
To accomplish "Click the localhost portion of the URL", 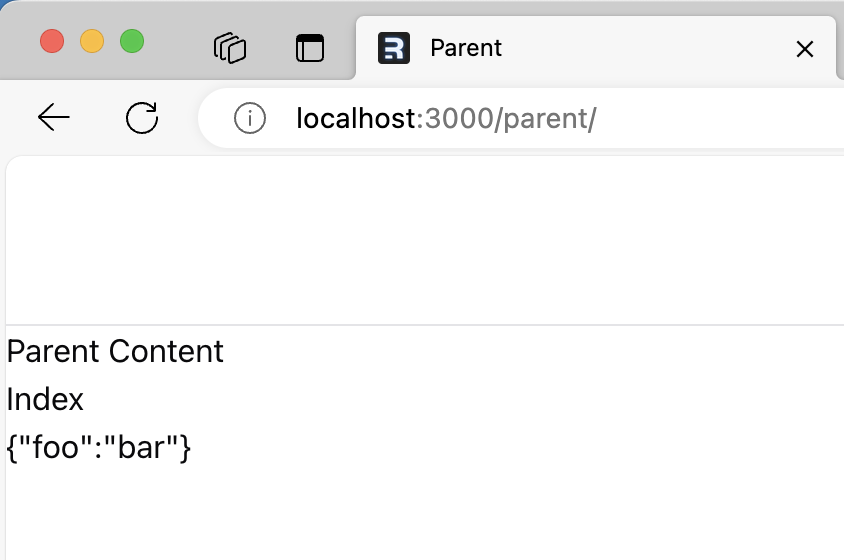I will (356, 118).
